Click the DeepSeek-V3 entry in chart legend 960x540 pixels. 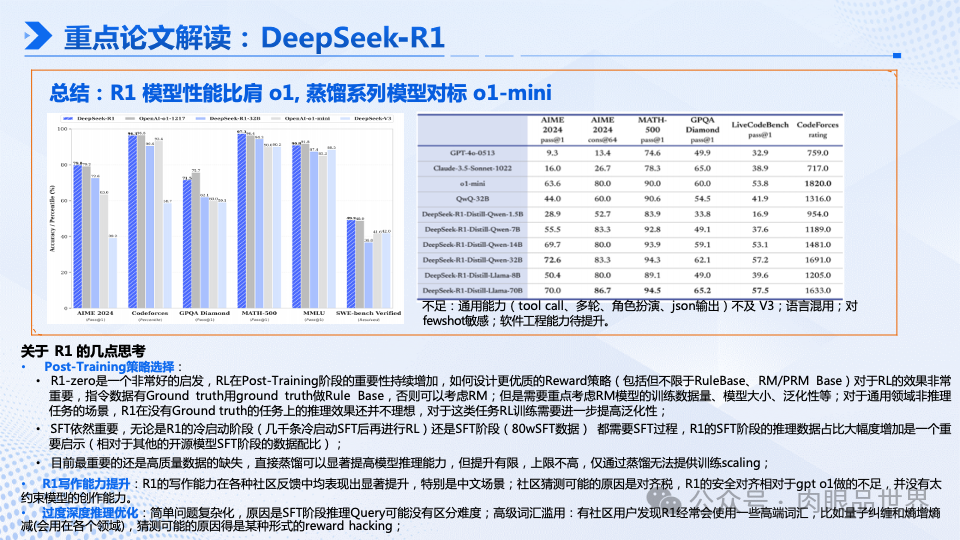point(366,118)
